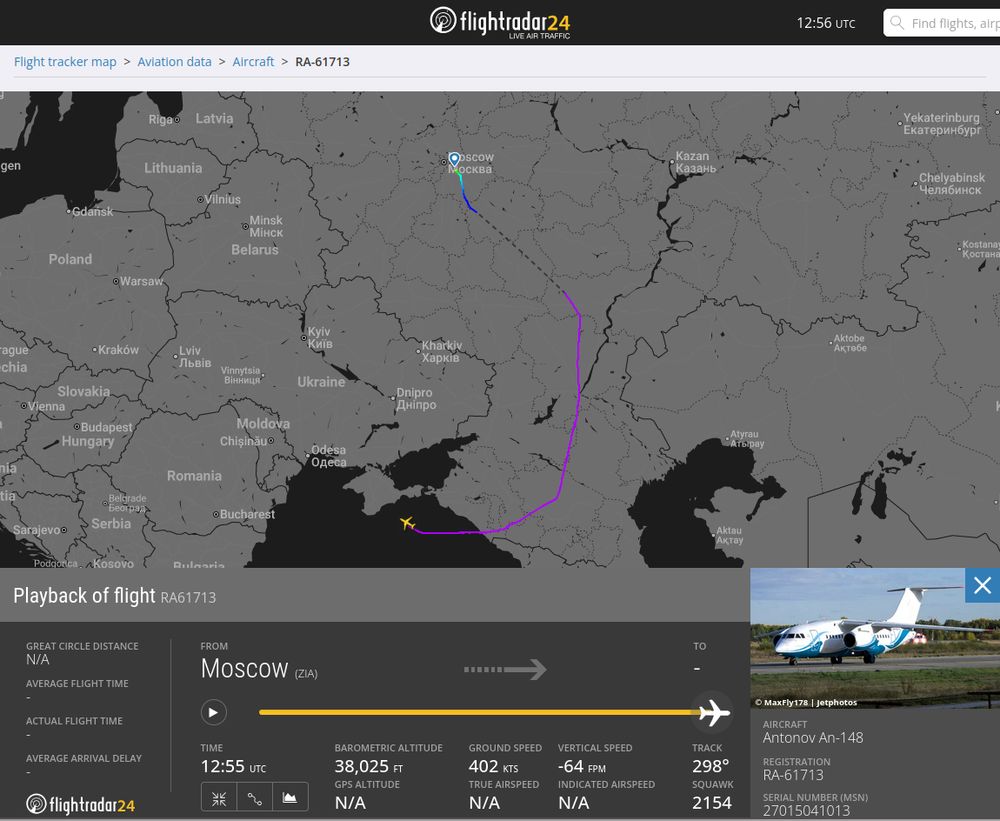Click the Budapest city label on map
This screenshot has height=821, width=1000.
point(107,427)
